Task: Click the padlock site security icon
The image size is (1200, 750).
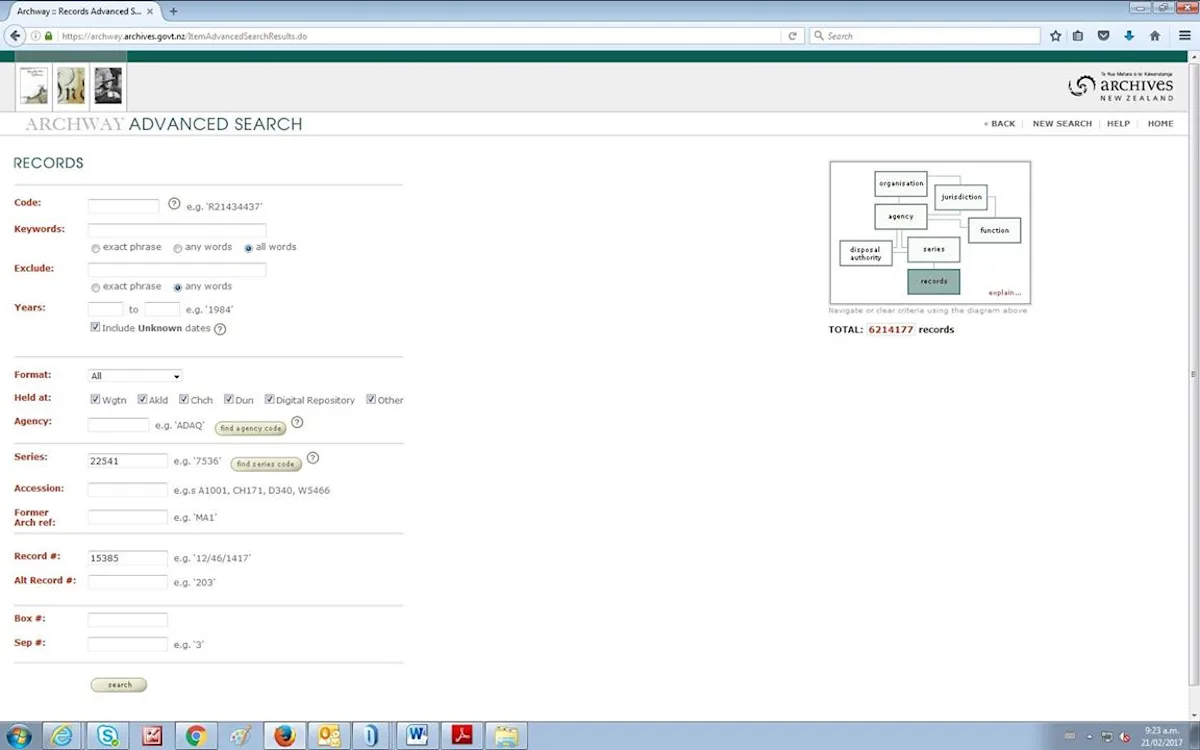Action: (48, 36)
